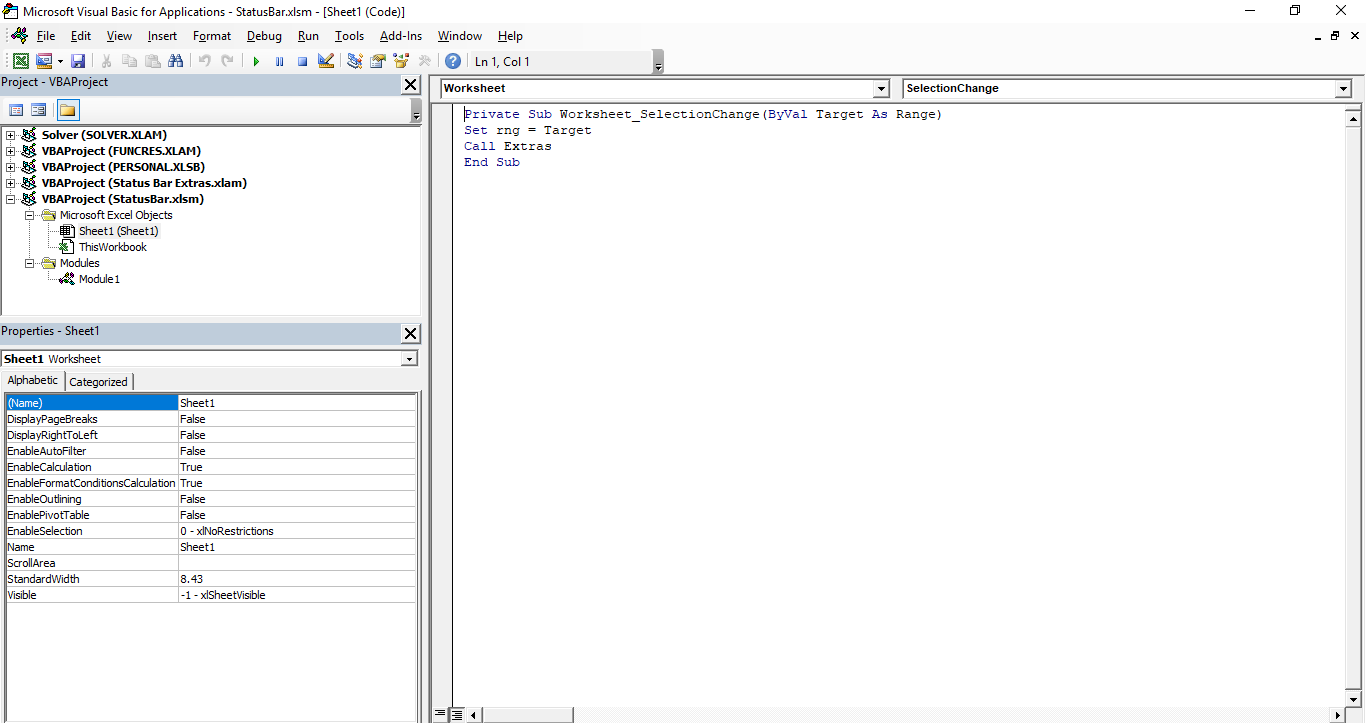Run the macro with the green play icon
Screen dimensions: 1366x723
pos(256,61)
